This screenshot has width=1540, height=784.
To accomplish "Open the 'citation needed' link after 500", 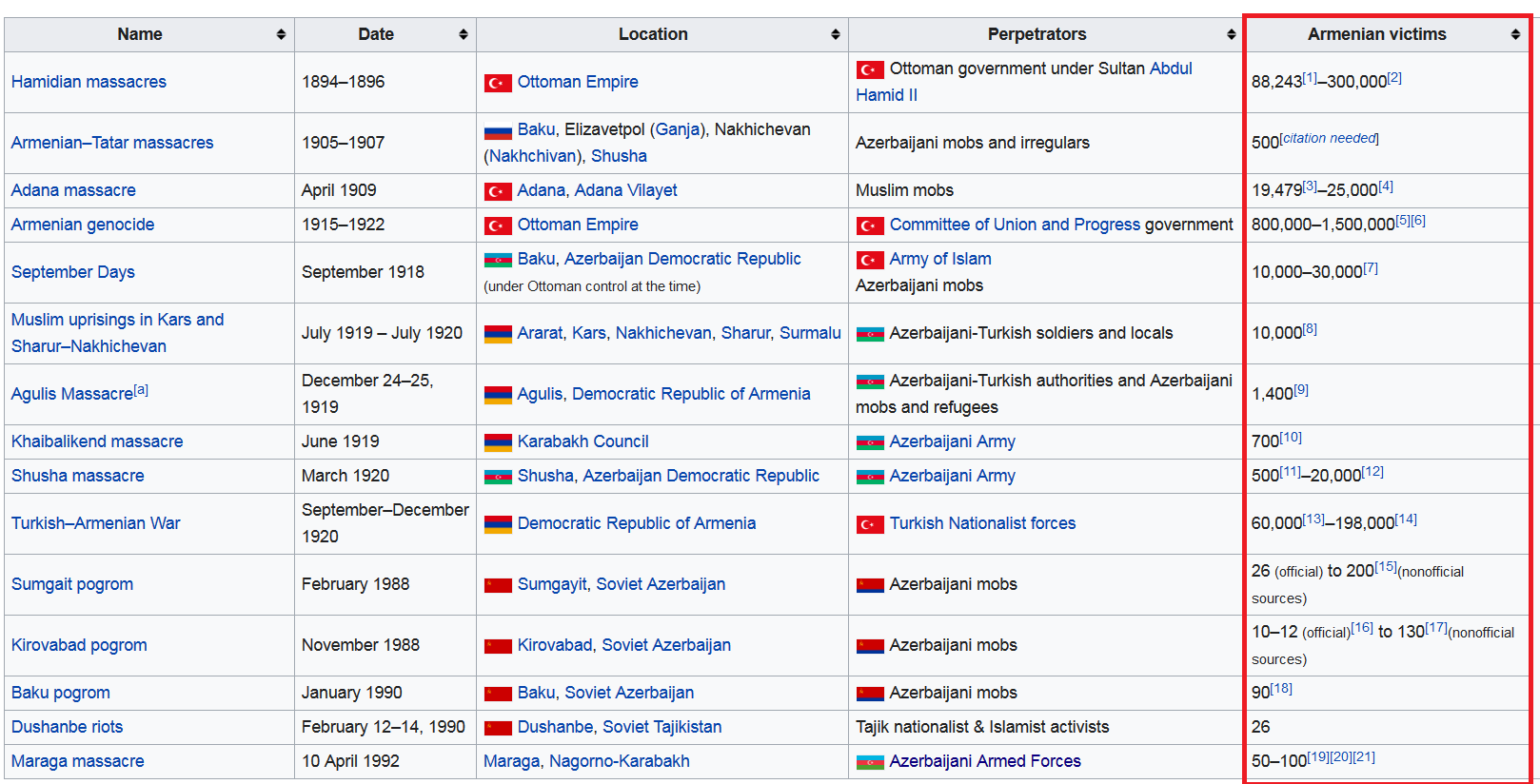I will [1330, 138].
